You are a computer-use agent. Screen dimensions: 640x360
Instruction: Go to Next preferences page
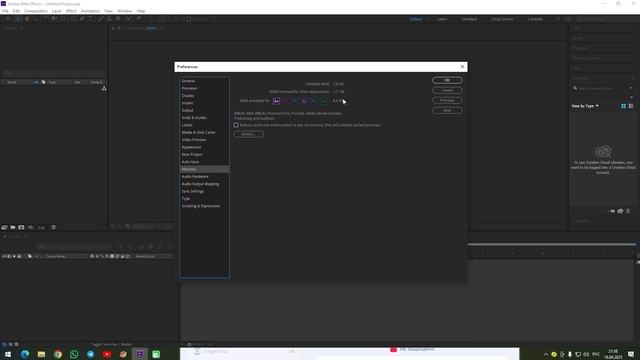pyautogui.click(x=447, y=110)
